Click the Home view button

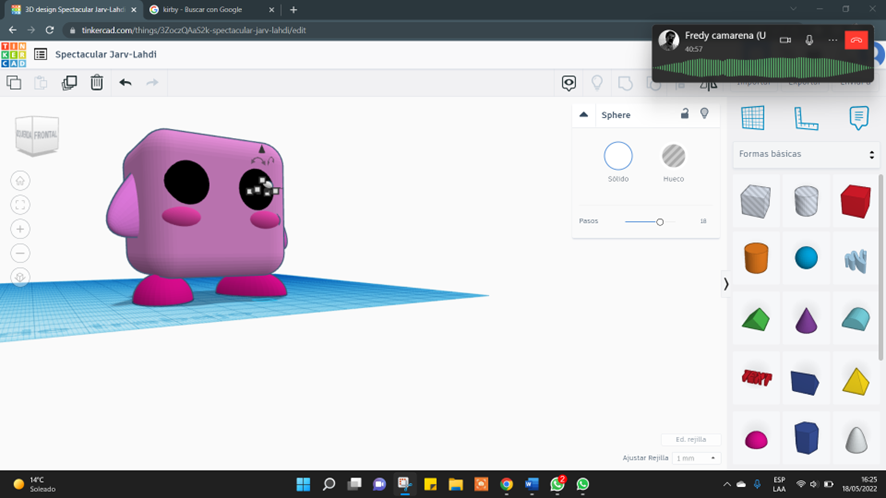(20, 181)
